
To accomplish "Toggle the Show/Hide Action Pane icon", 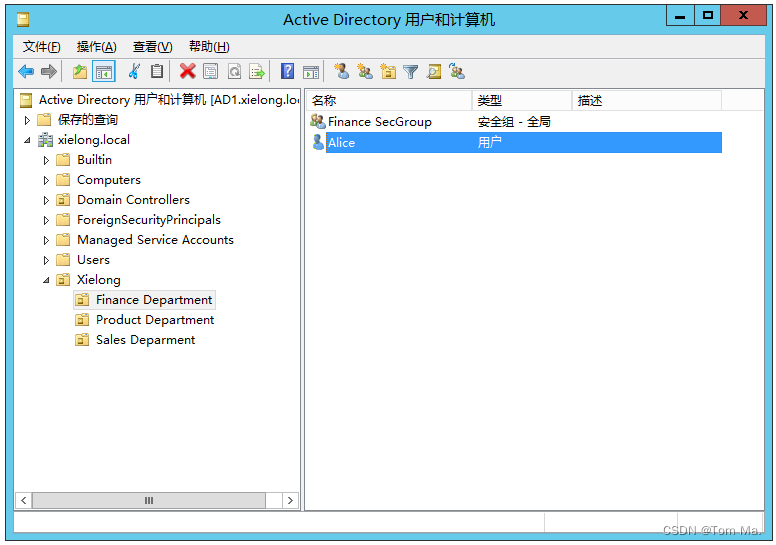I will point(311,72).
